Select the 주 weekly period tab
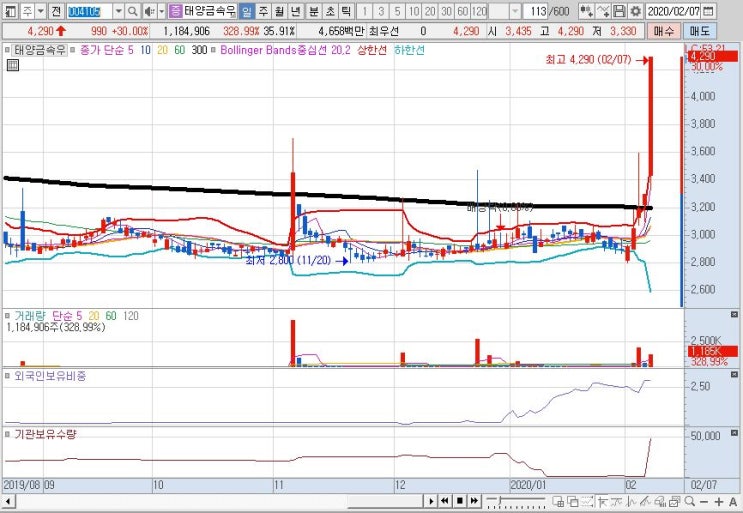743x513 pixels. [x=263, y=11]
